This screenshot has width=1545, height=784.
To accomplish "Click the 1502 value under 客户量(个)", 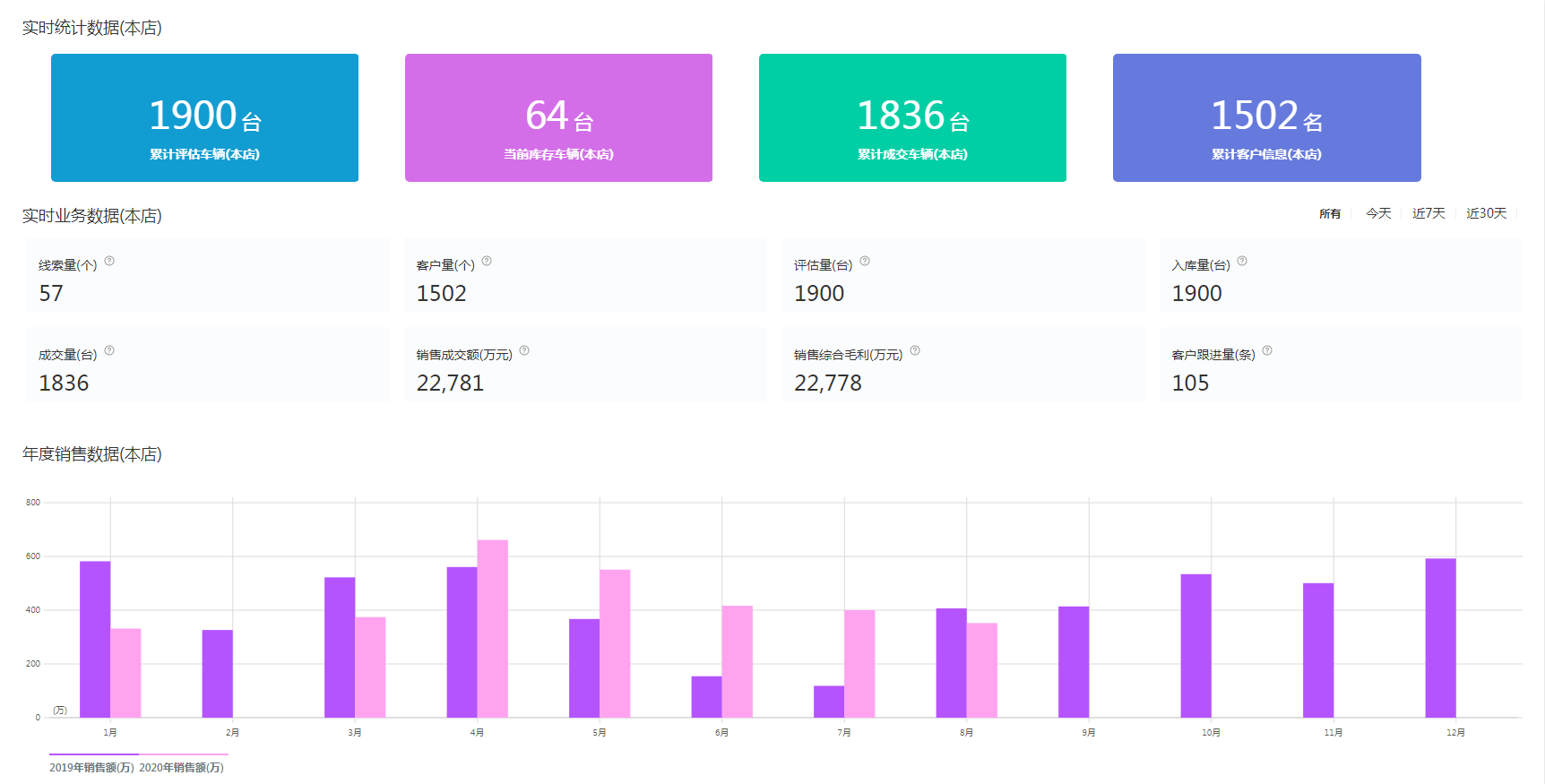I will (x=442, y=294).
